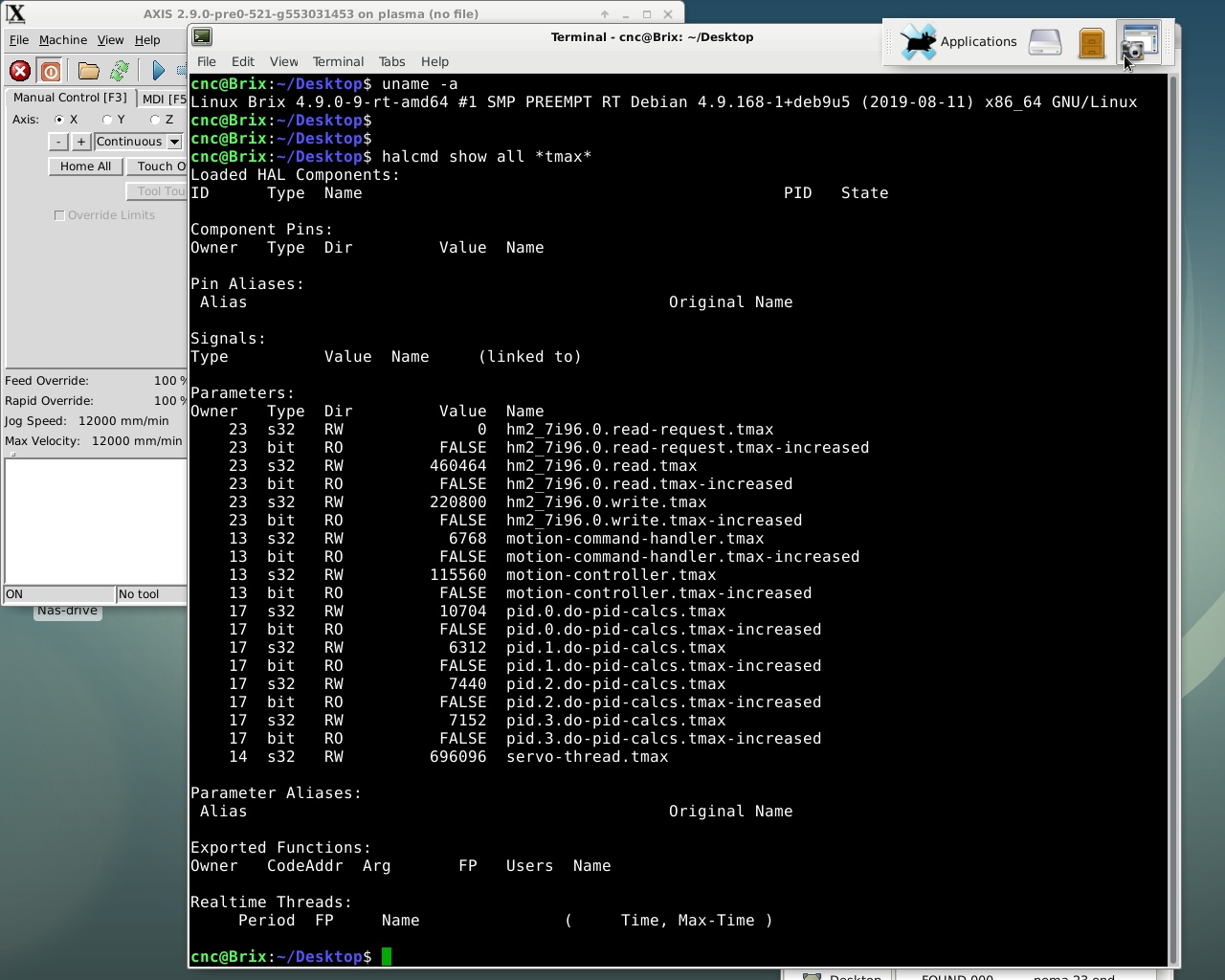Click the 'Exported Functions:' heading

(x=281, y=848)
